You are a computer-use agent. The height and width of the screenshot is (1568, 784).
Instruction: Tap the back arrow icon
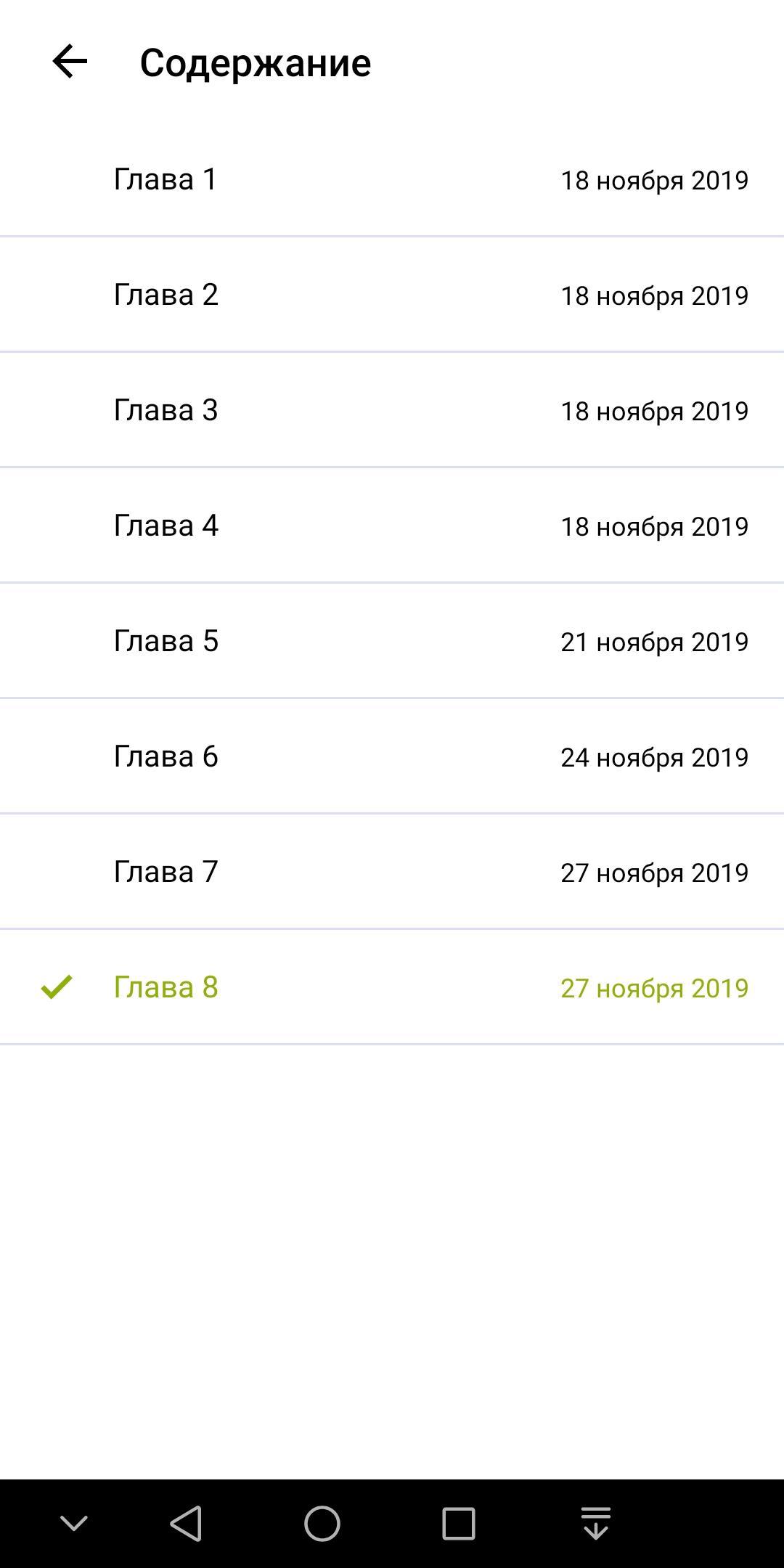70,62
